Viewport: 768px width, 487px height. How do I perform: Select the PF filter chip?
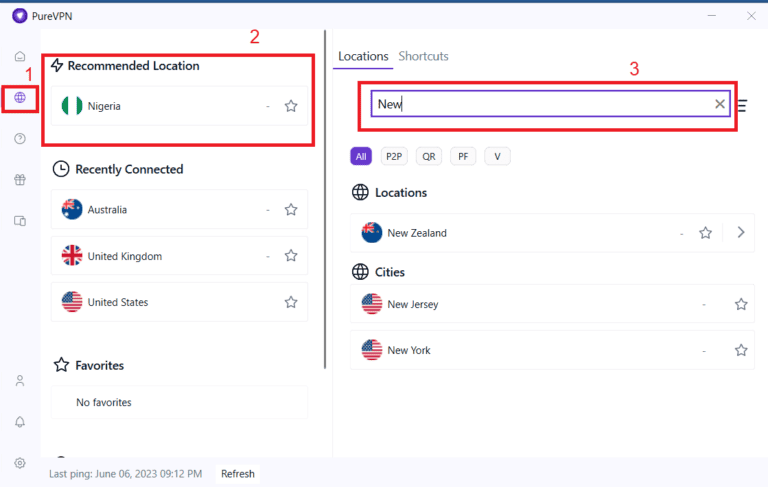pos(463,156)
